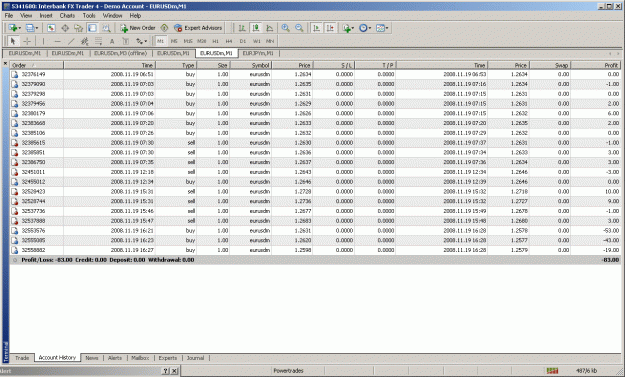
Task: Click the connection status bars indicator
Action: click(x=552, y=371)
